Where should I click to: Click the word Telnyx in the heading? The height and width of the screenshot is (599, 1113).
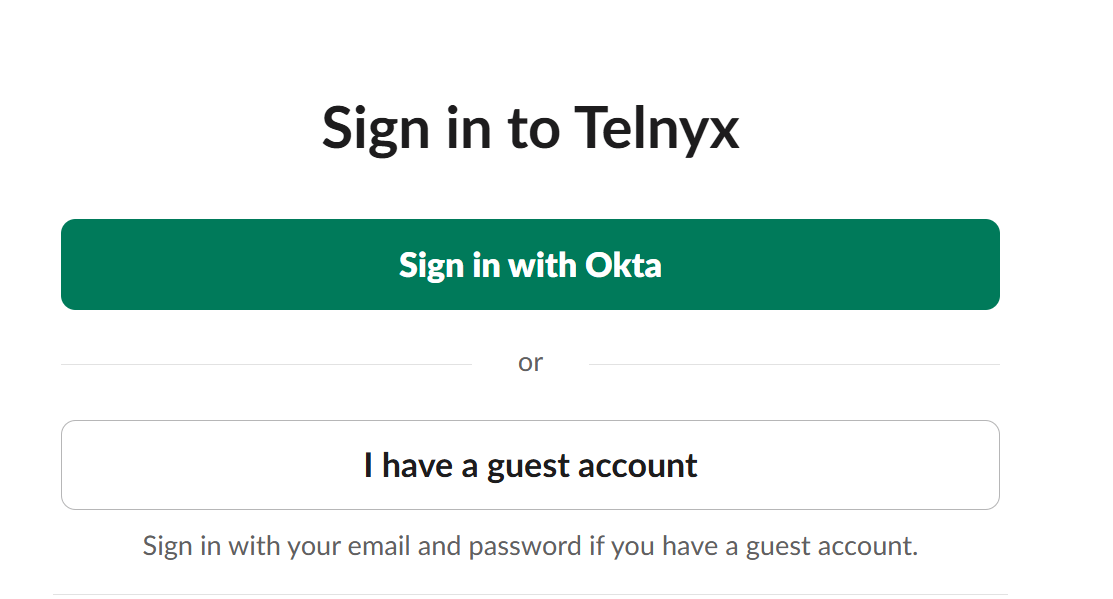[x=660, y=128]
